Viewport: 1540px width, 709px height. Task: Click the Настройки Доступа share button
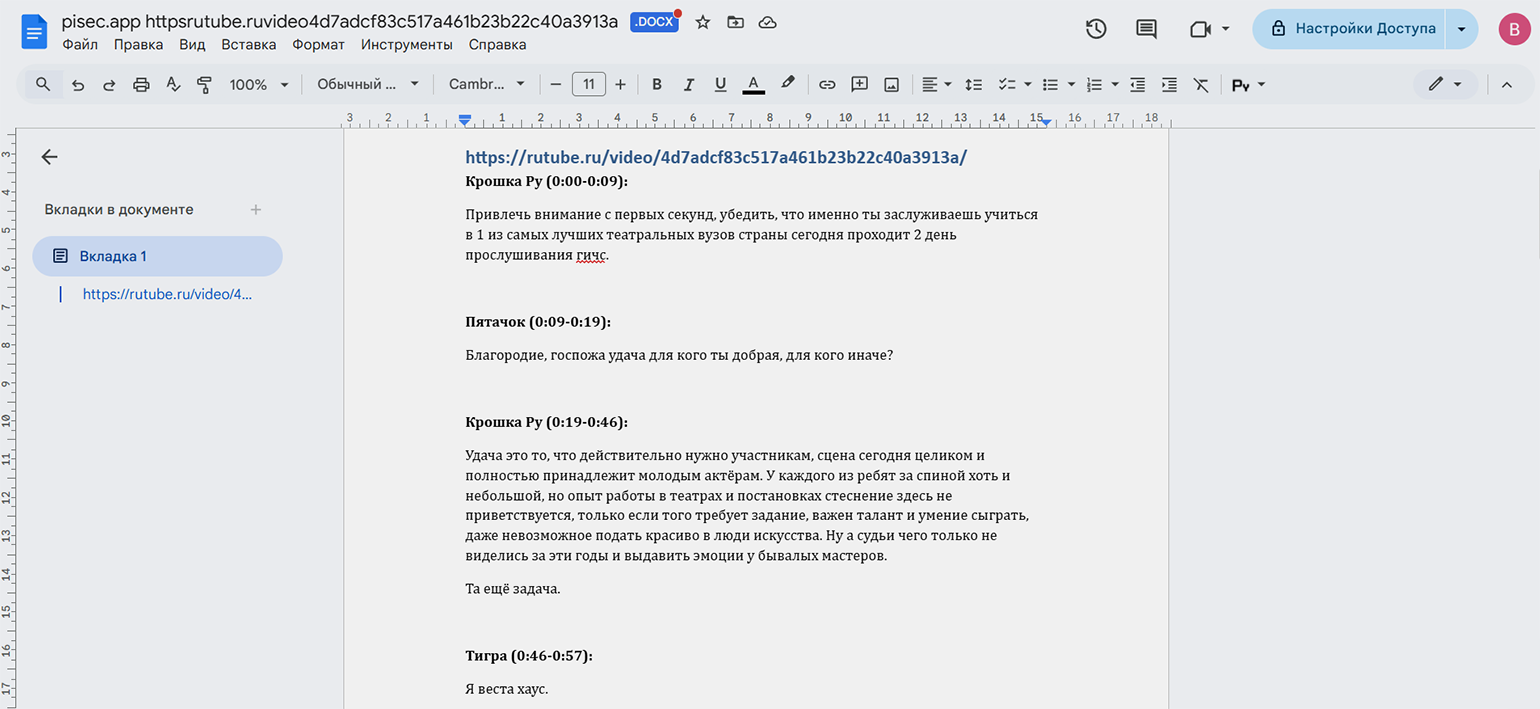1353,29
